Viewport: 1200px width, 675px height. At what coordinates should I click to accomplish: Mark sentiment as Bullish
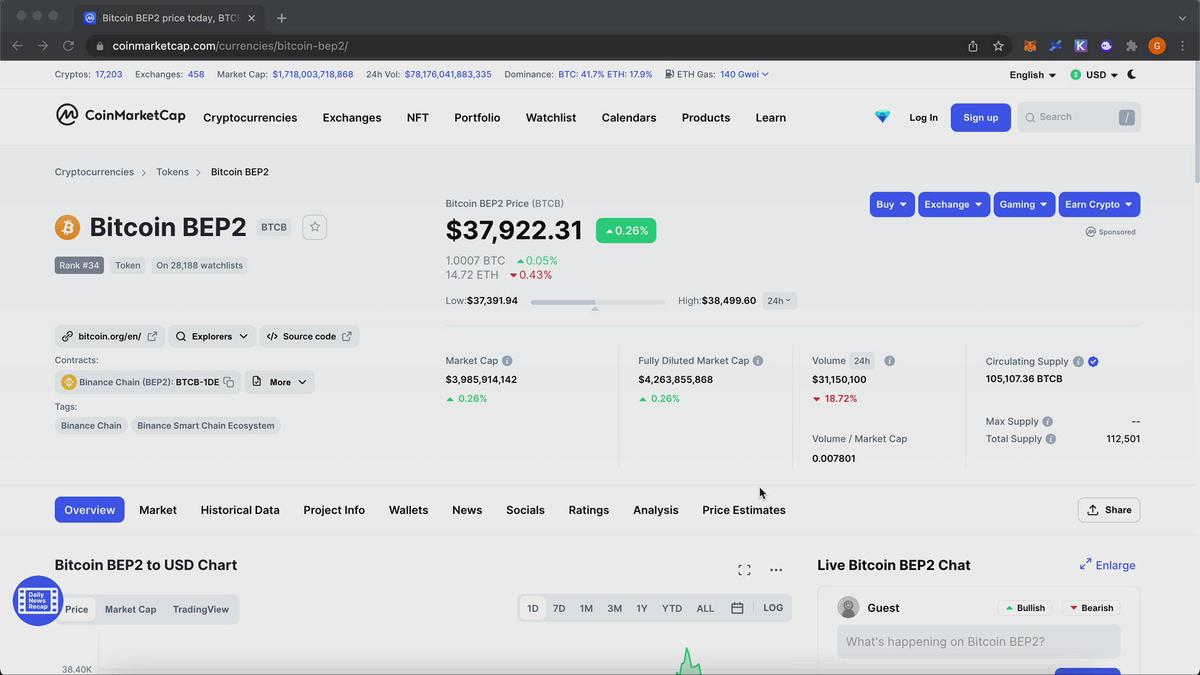[1026, 608]
